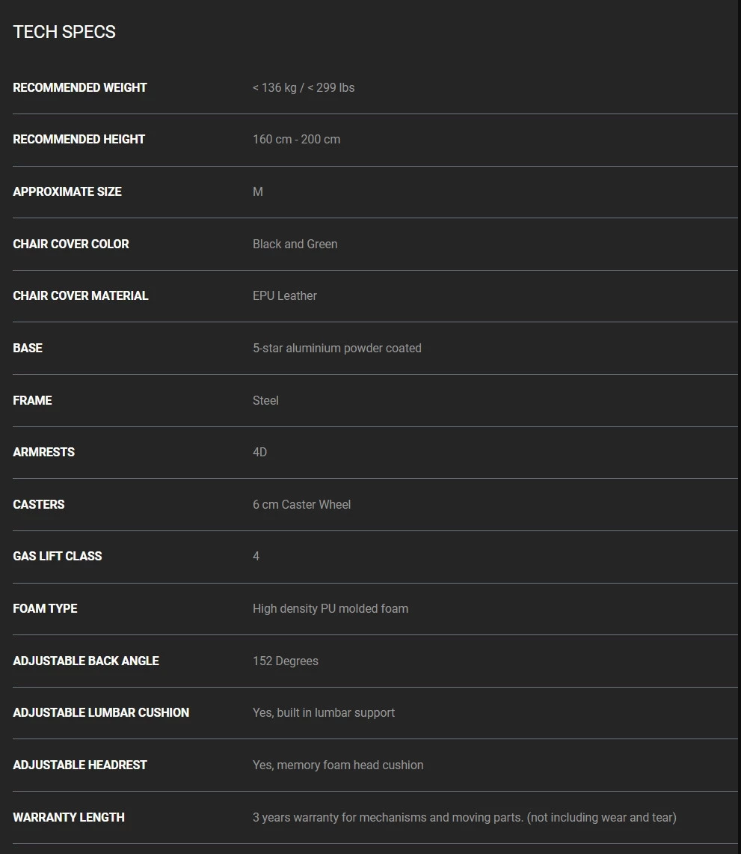Viewport: 741px width, 854px height.
Task: Select the Chair Cover Color label
Action: (x=71, y=244)
